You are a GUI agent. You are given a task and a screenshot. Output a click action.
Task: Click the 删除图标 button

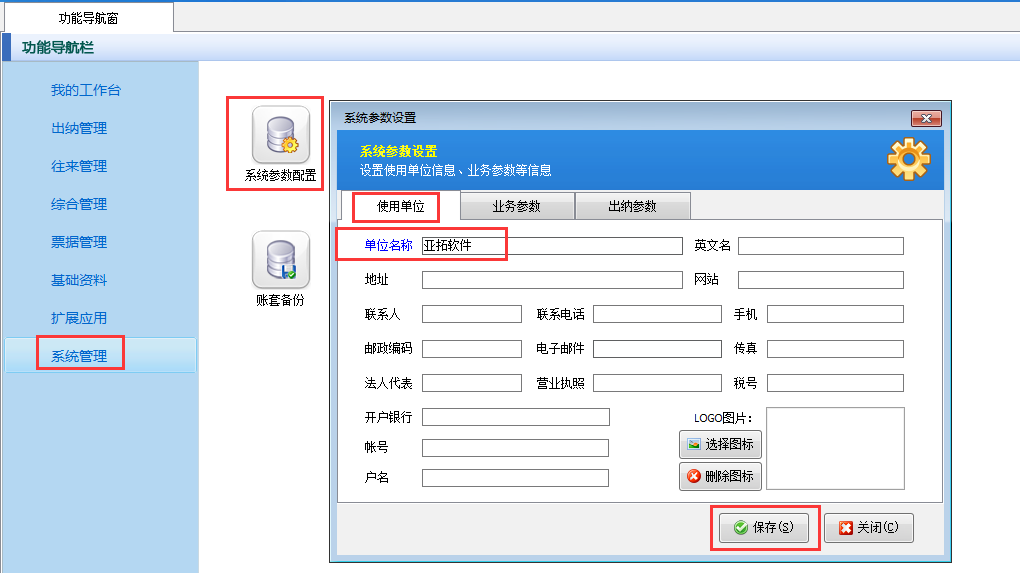[720, 476]
